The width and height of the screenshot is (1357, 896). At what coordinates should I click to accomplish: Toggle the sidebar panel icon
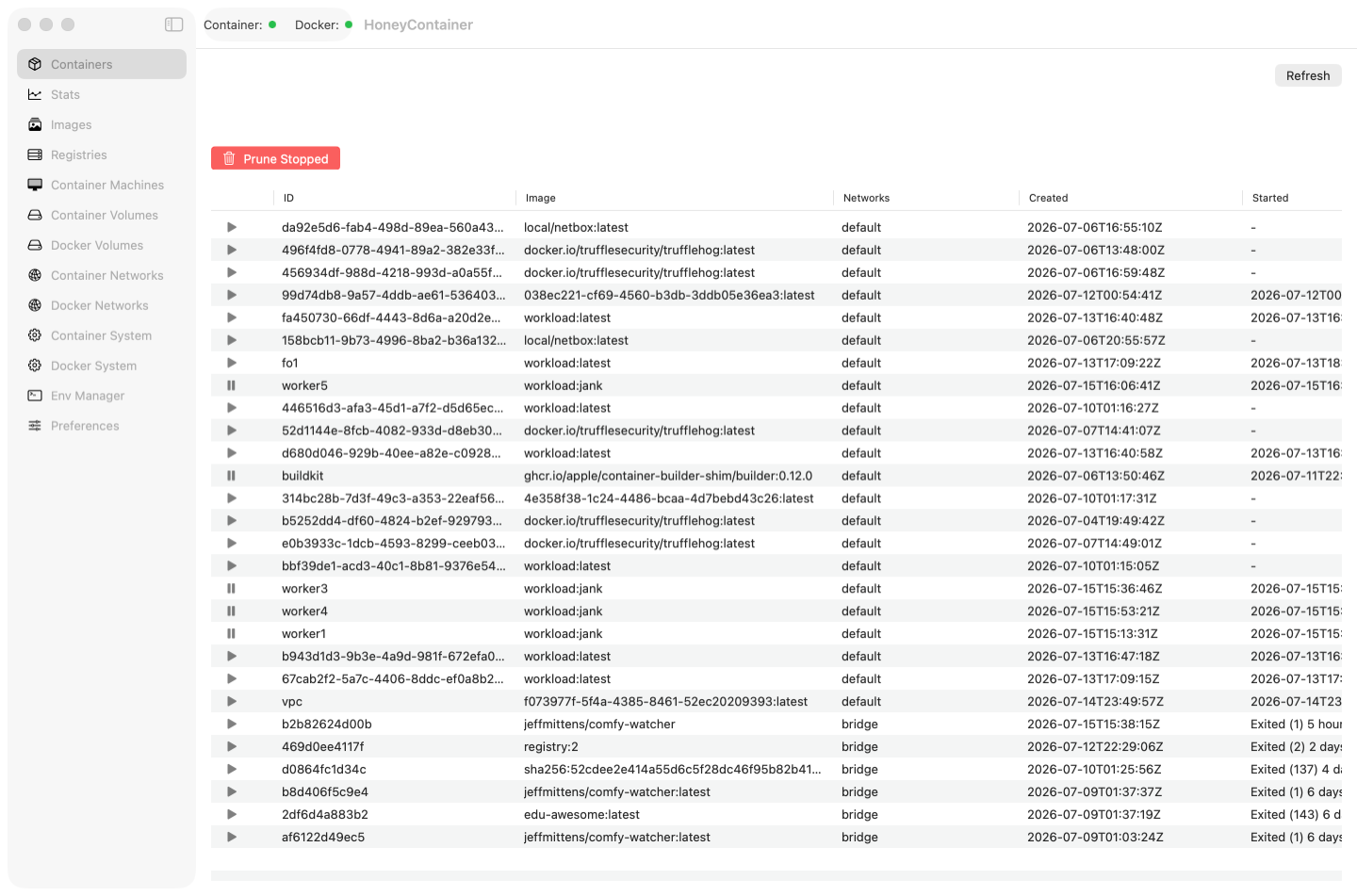point(173,24)
